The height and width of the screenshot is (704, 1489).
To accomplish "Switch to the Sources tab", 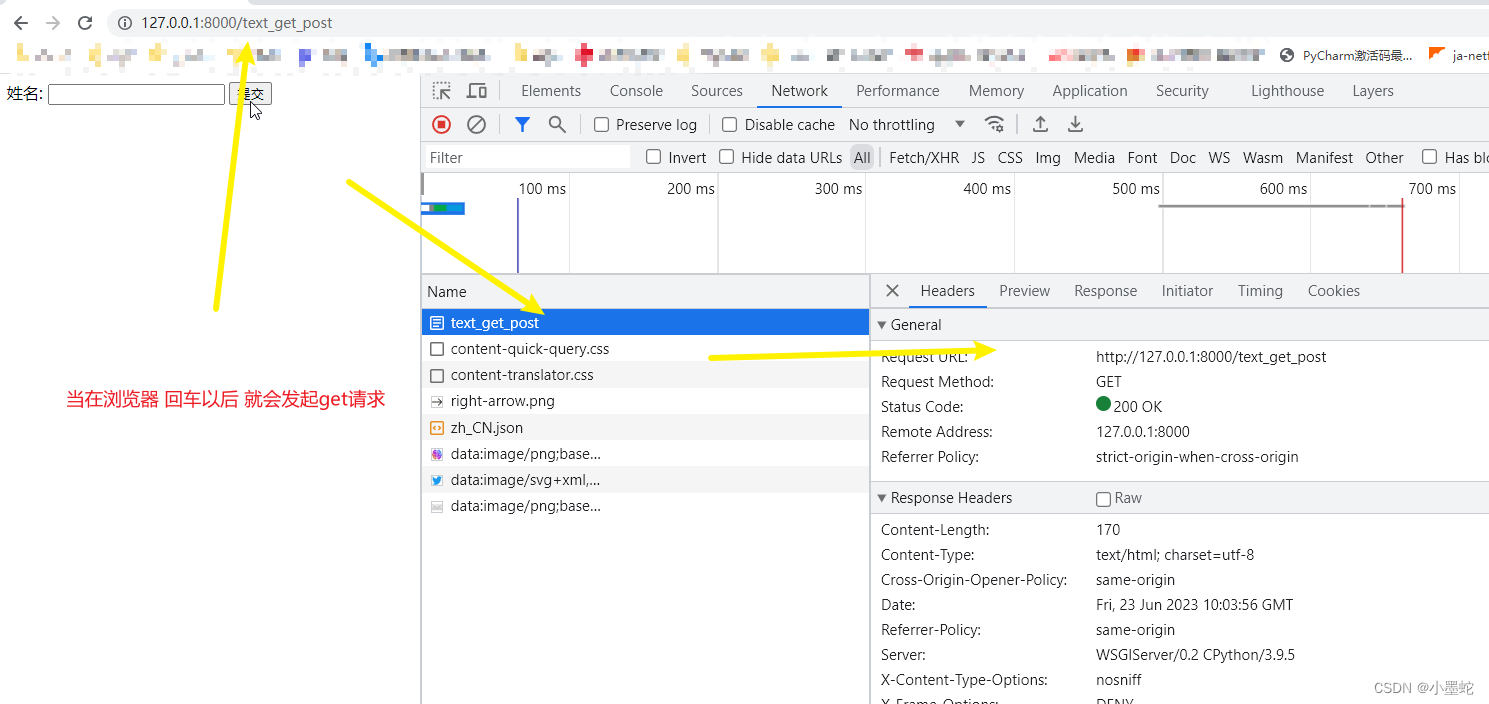I will coord(717,91).
